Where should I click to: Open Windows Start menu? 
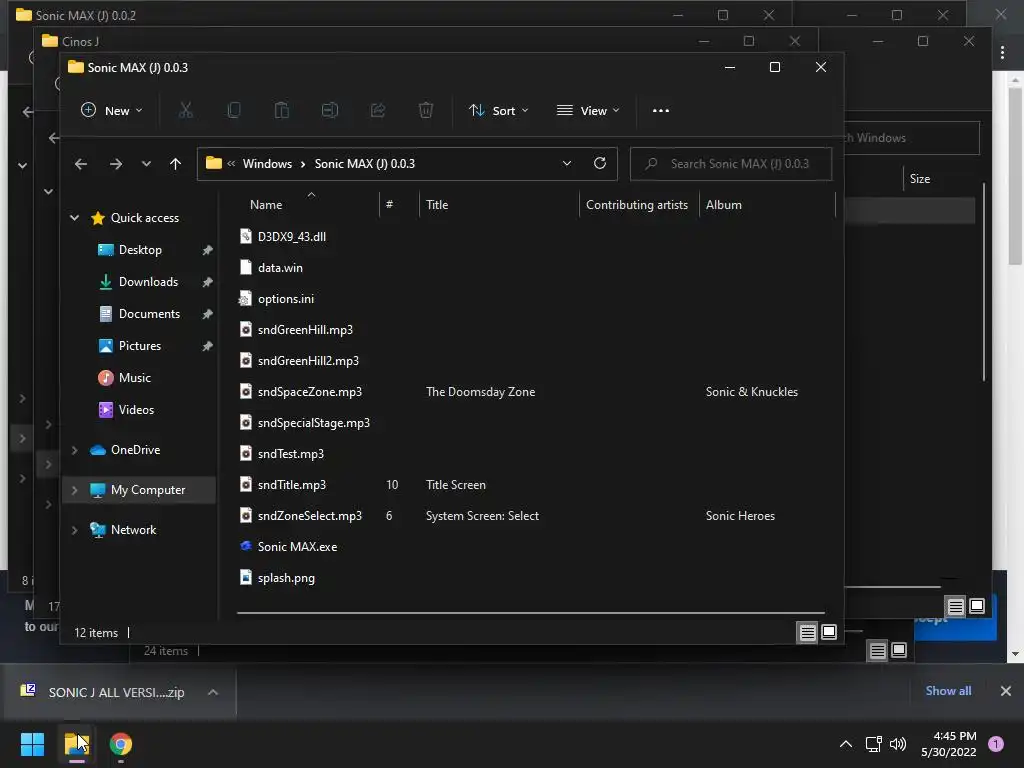point(32,744)
